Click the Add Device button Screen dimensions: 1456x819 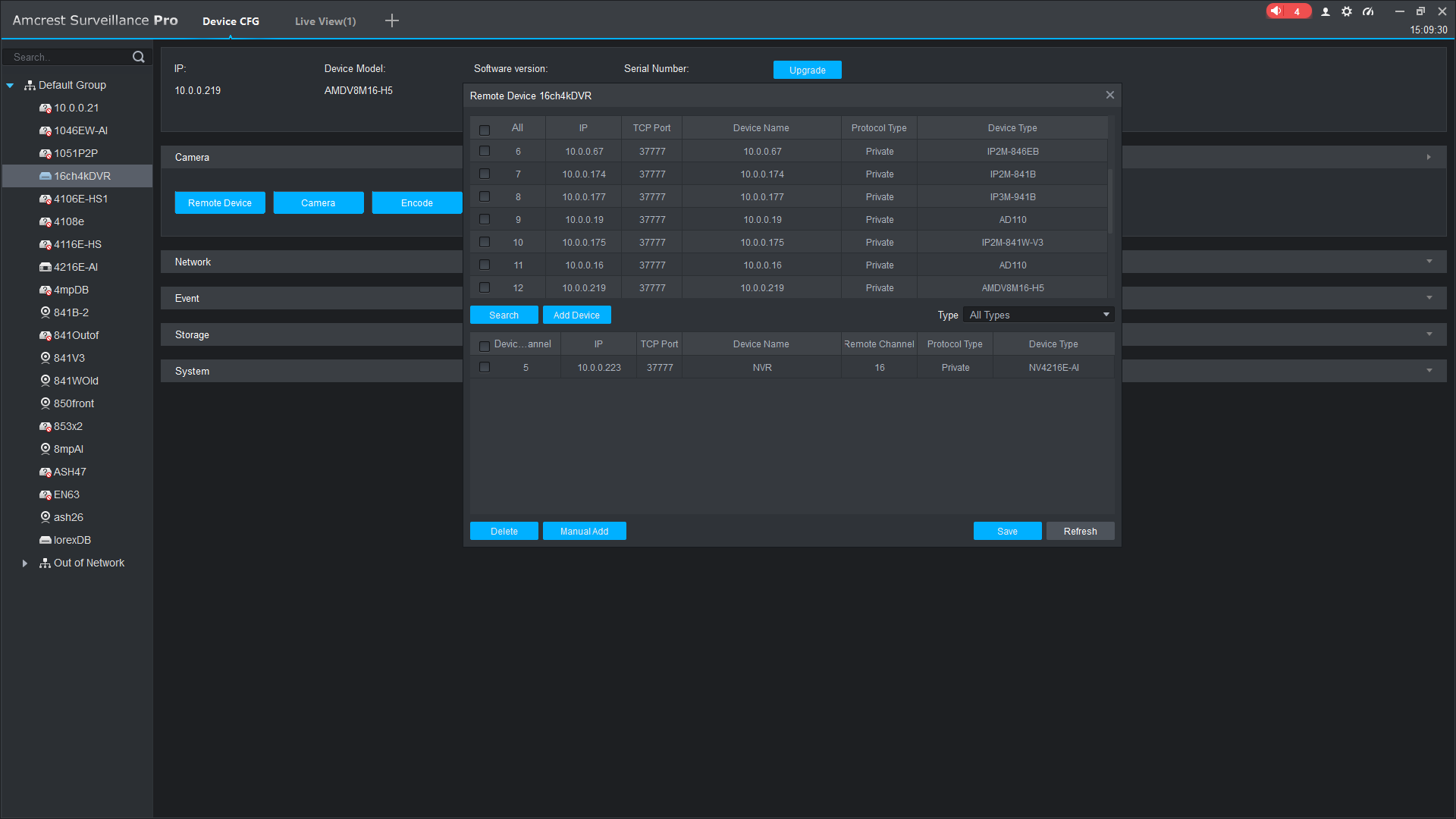pos(577,315)
